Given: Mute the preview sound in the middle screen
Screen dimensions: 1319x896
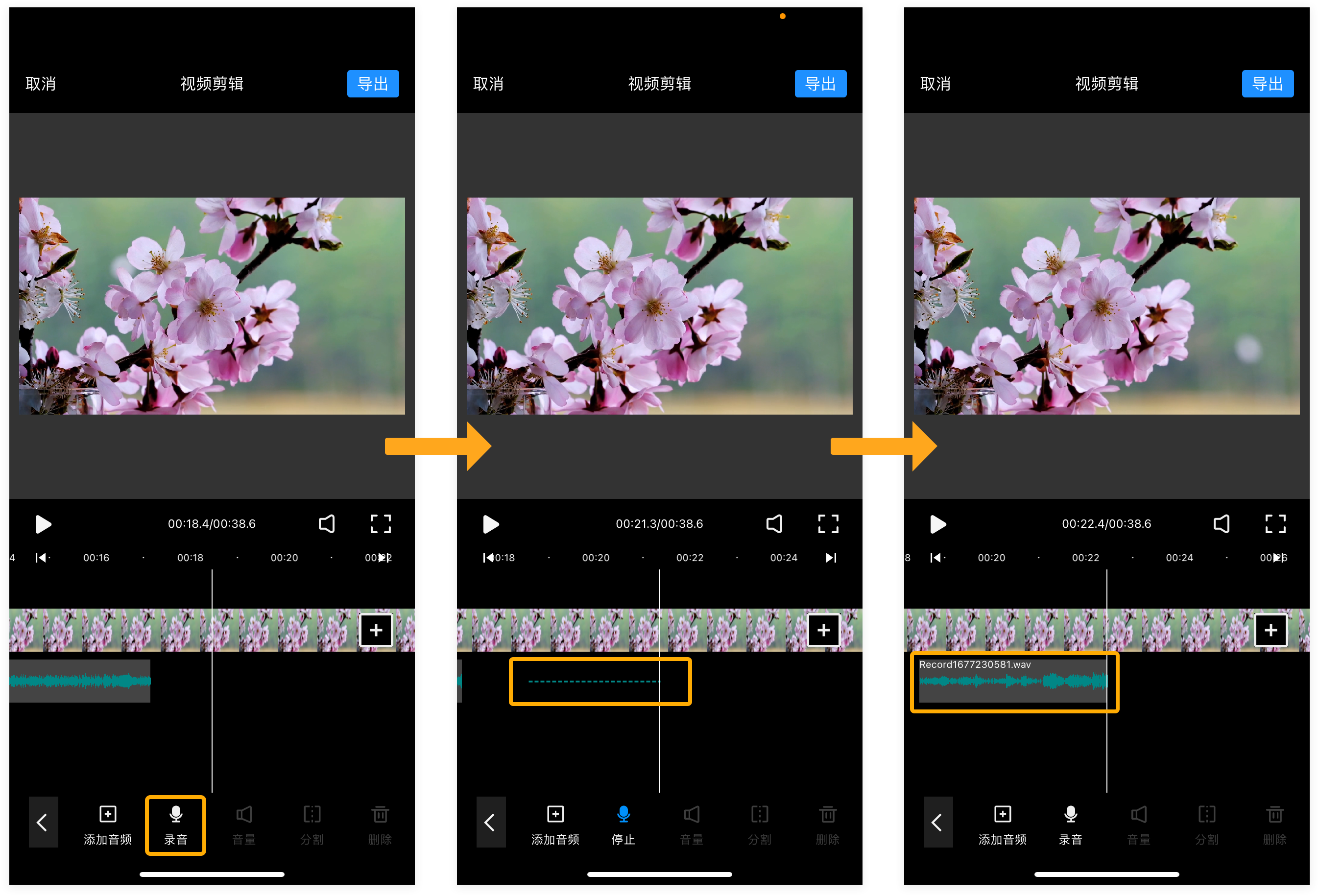Looking at the screenshot, I should [x=774, y=524].
